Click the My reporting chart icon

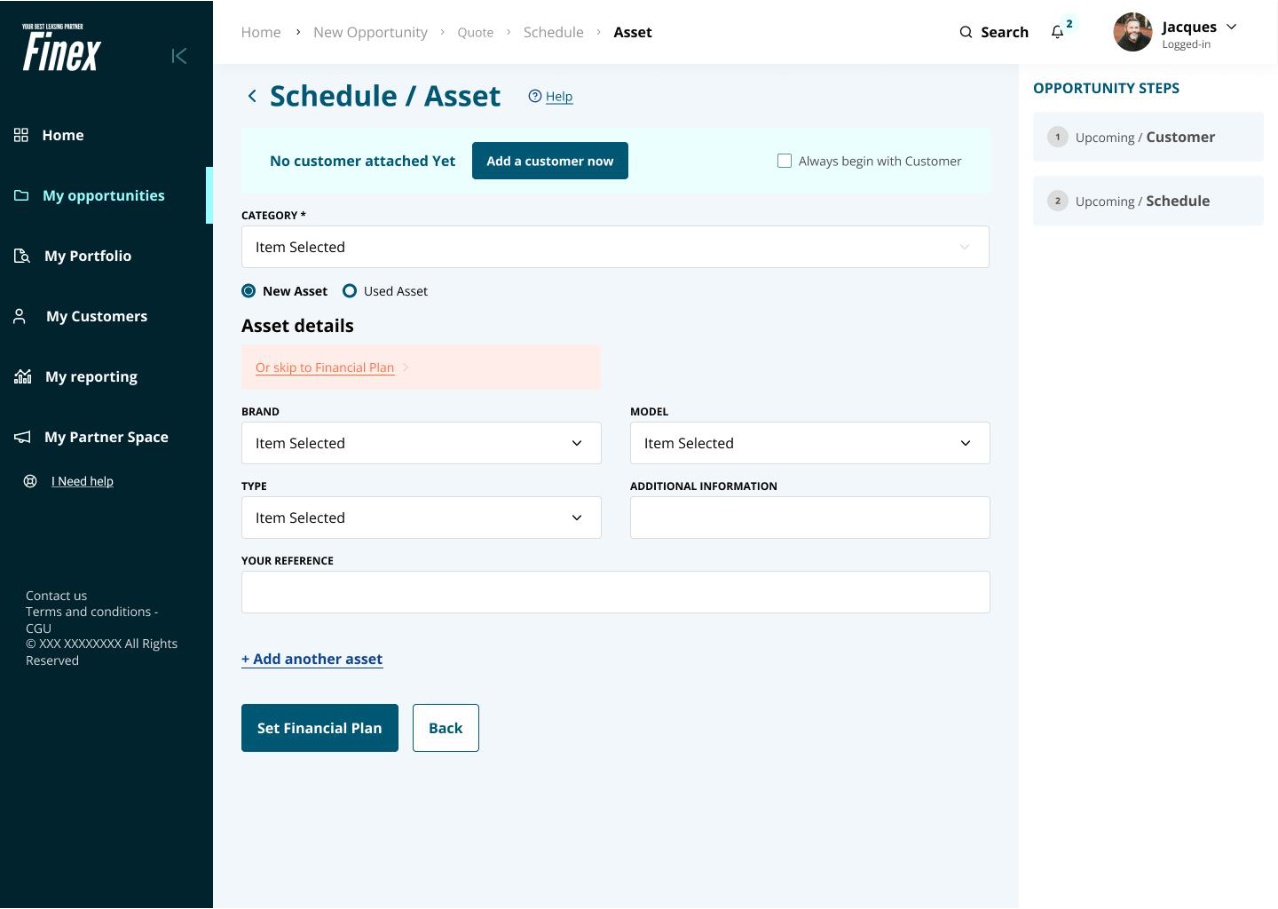[x=22, y=377]
